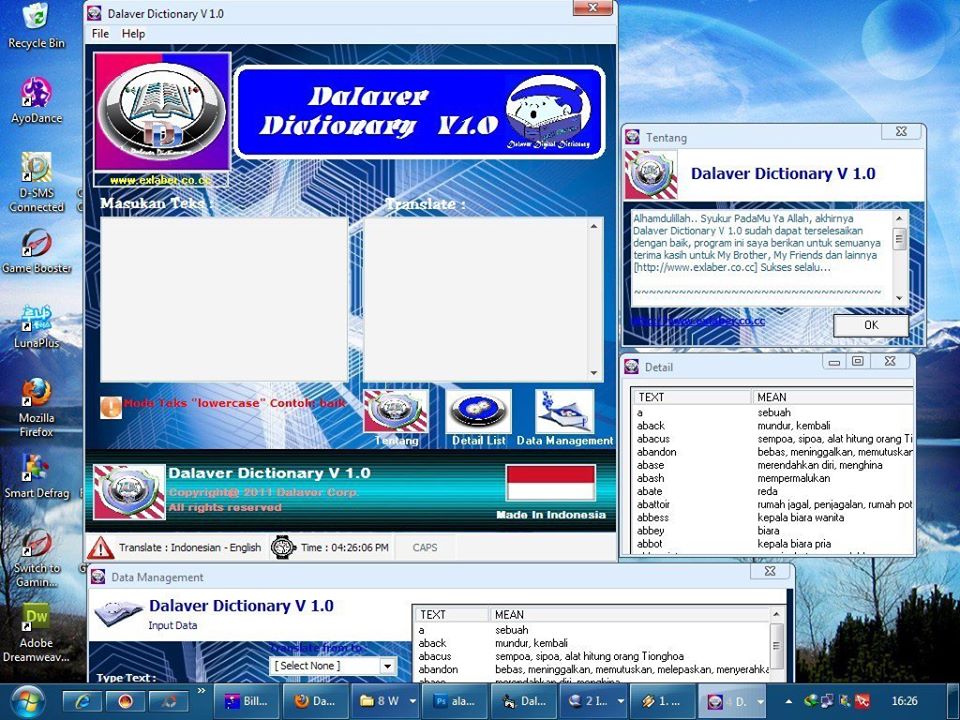Click the warning triangle icon in status bar

[100, 547]
